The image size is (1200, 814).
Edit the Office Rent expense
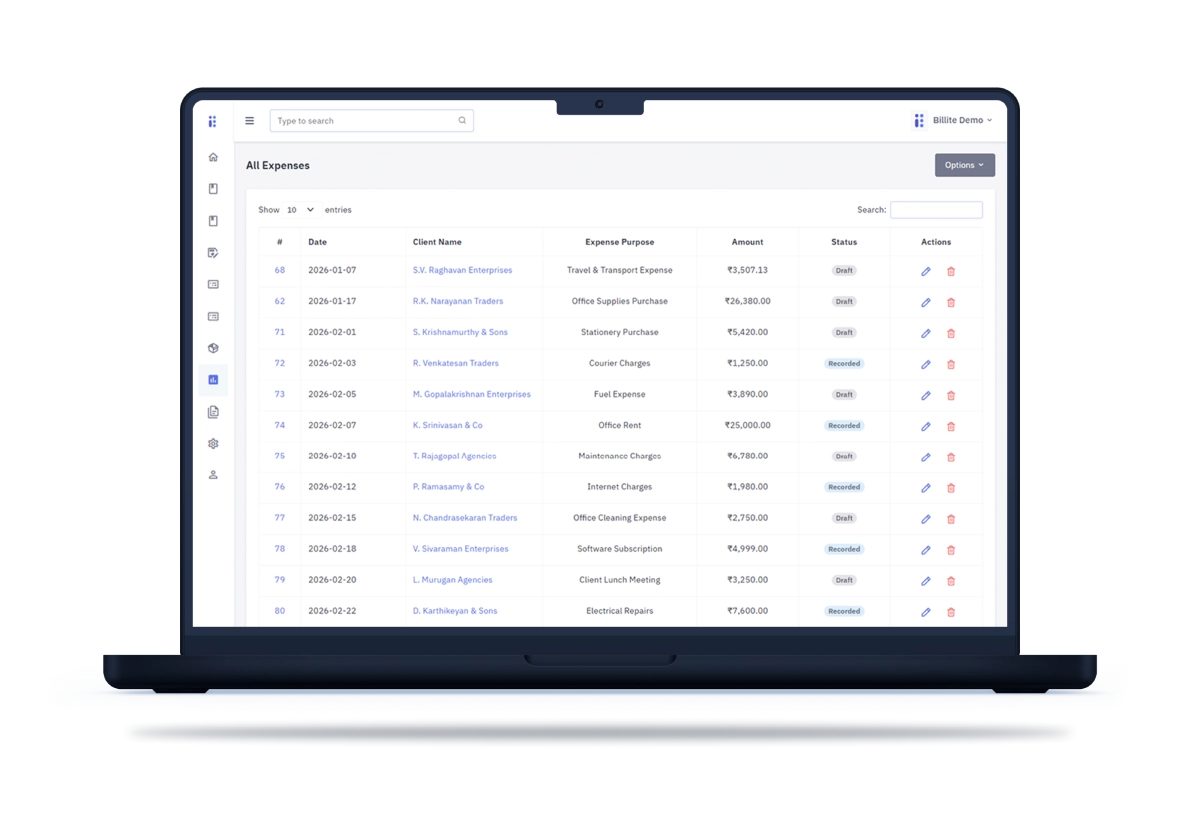click(926, 426)
